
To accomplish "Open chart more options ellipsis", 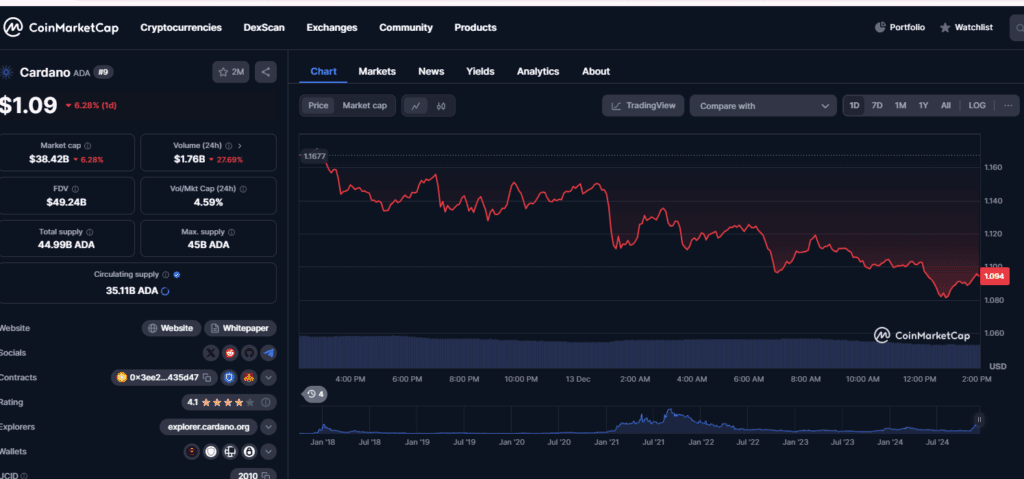I will click(x=1008, y=105).
